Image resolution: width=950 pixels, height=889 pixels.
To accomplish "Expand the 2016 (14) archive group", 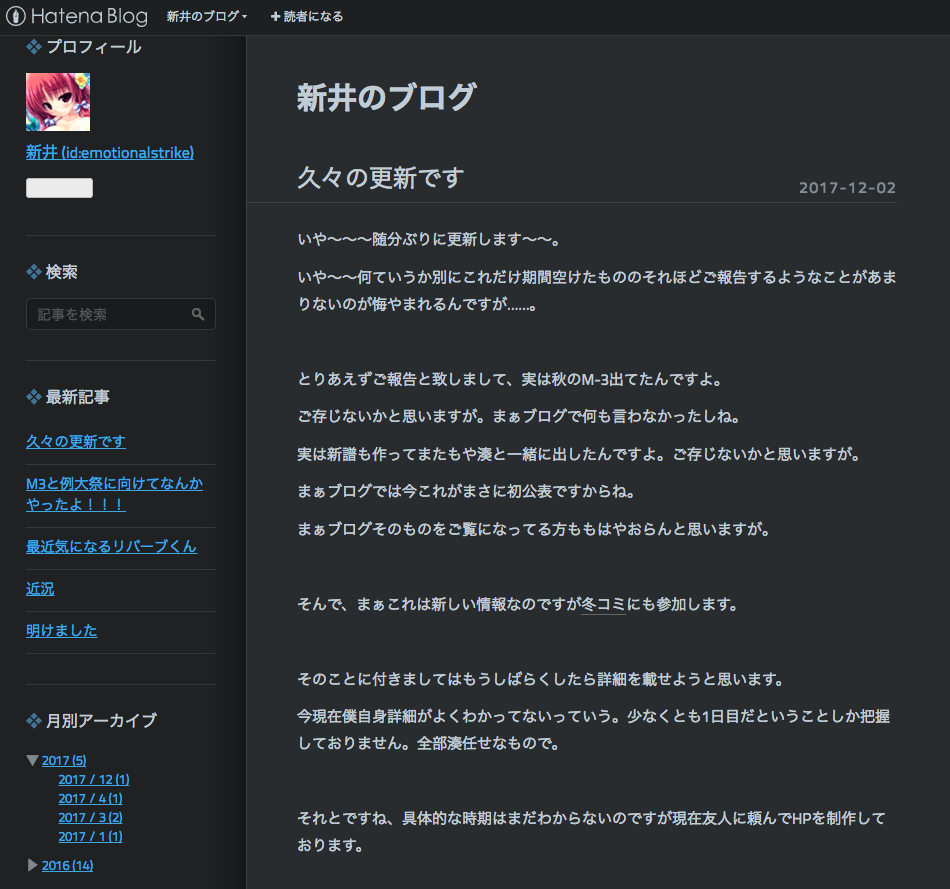I will coord(32,865).
